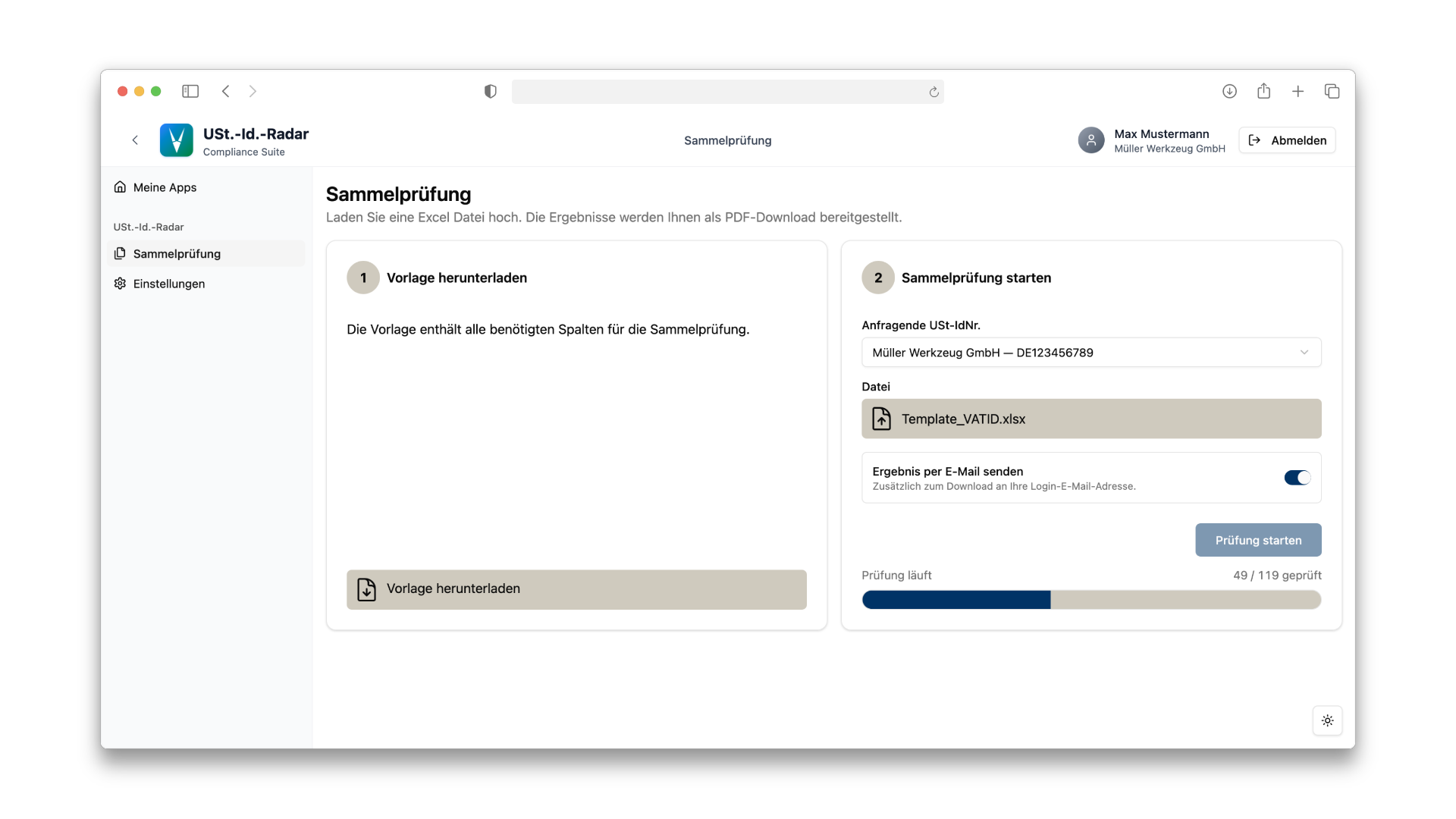
Task: Open the Anfragende USt-IdNr. dropdown
Action: [x=1091, y=353]
